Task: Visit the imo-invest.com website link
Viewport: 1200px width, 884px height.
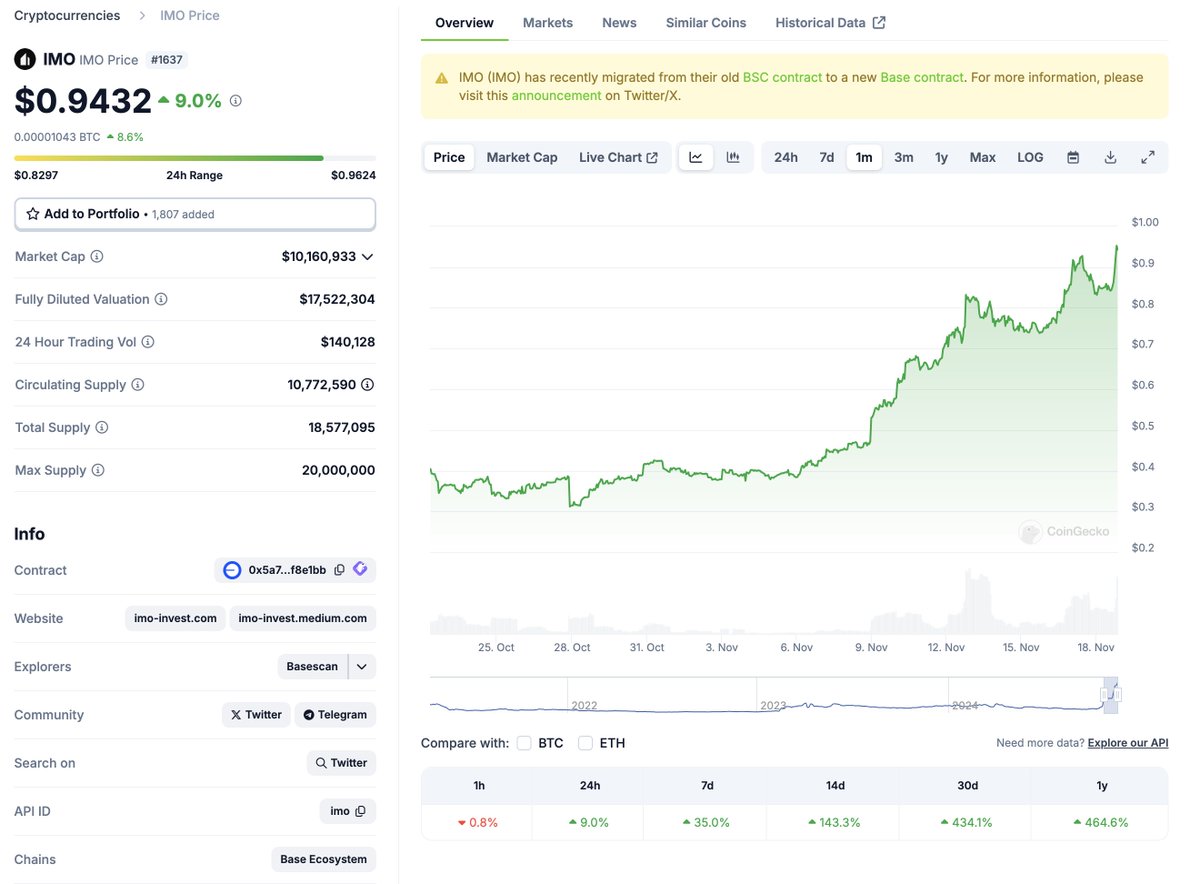Action: [x=175, y=618]
